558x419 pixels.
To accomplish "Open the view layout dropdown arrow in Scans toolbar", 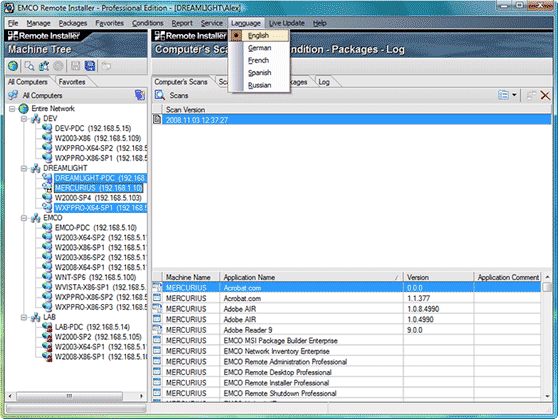I will pyautogui.click(x=514, y=95).
